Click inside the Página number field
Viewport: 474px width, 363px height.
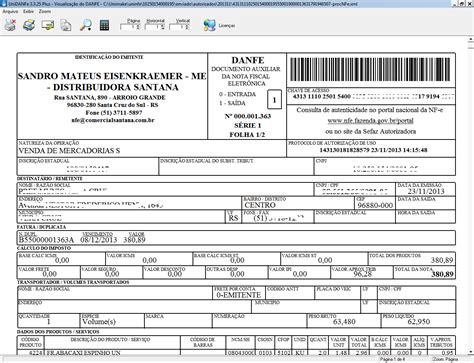128,27
